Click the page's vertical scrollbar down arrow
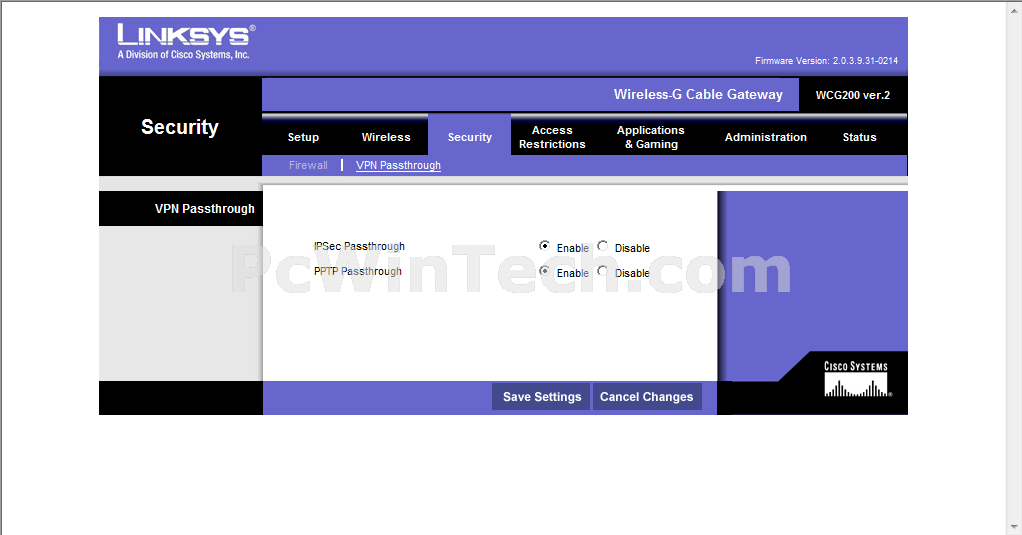 [1015, 527]
